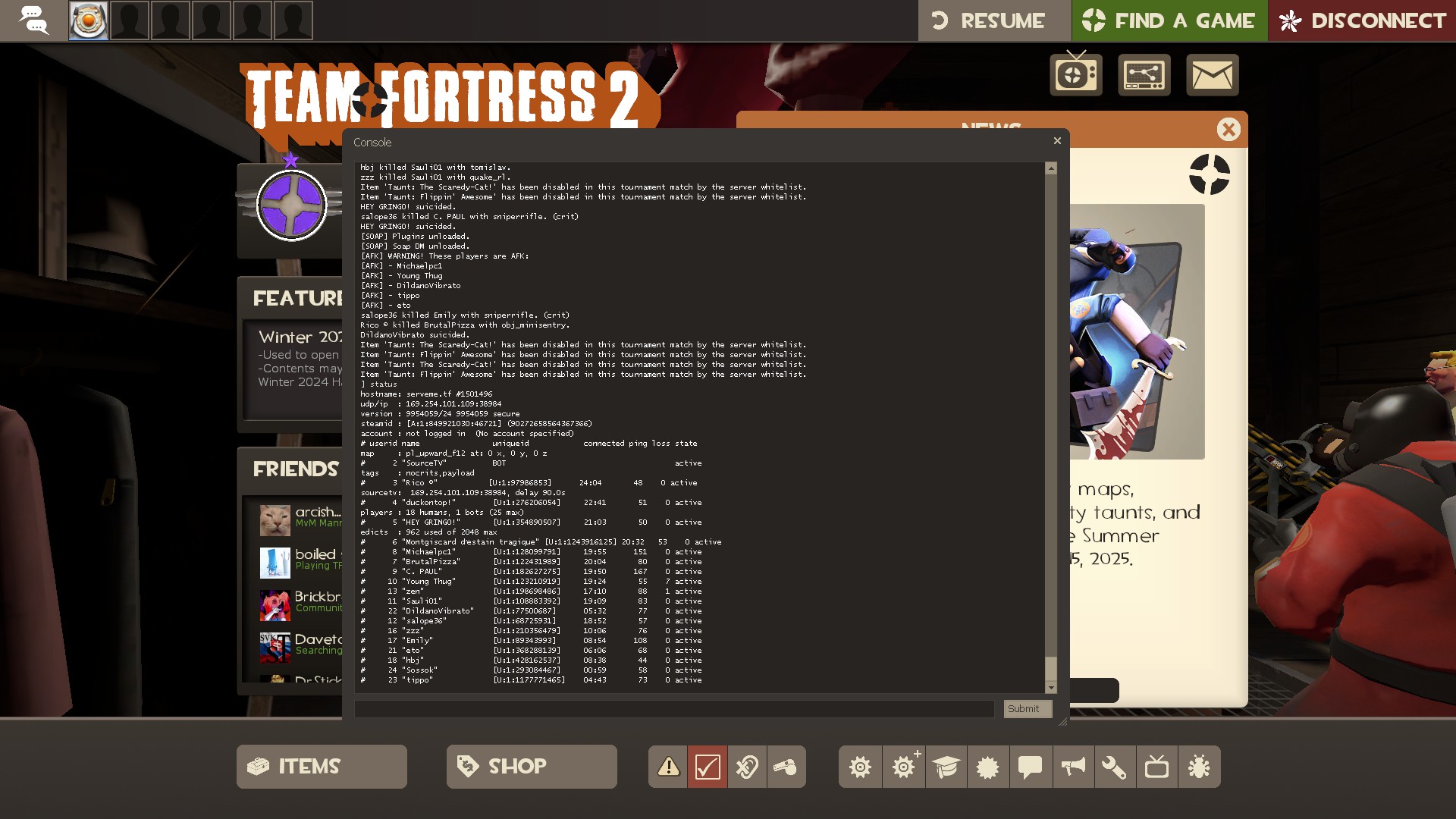
Task: Open the coach whistle icon
Action: [x=786, y=767]
